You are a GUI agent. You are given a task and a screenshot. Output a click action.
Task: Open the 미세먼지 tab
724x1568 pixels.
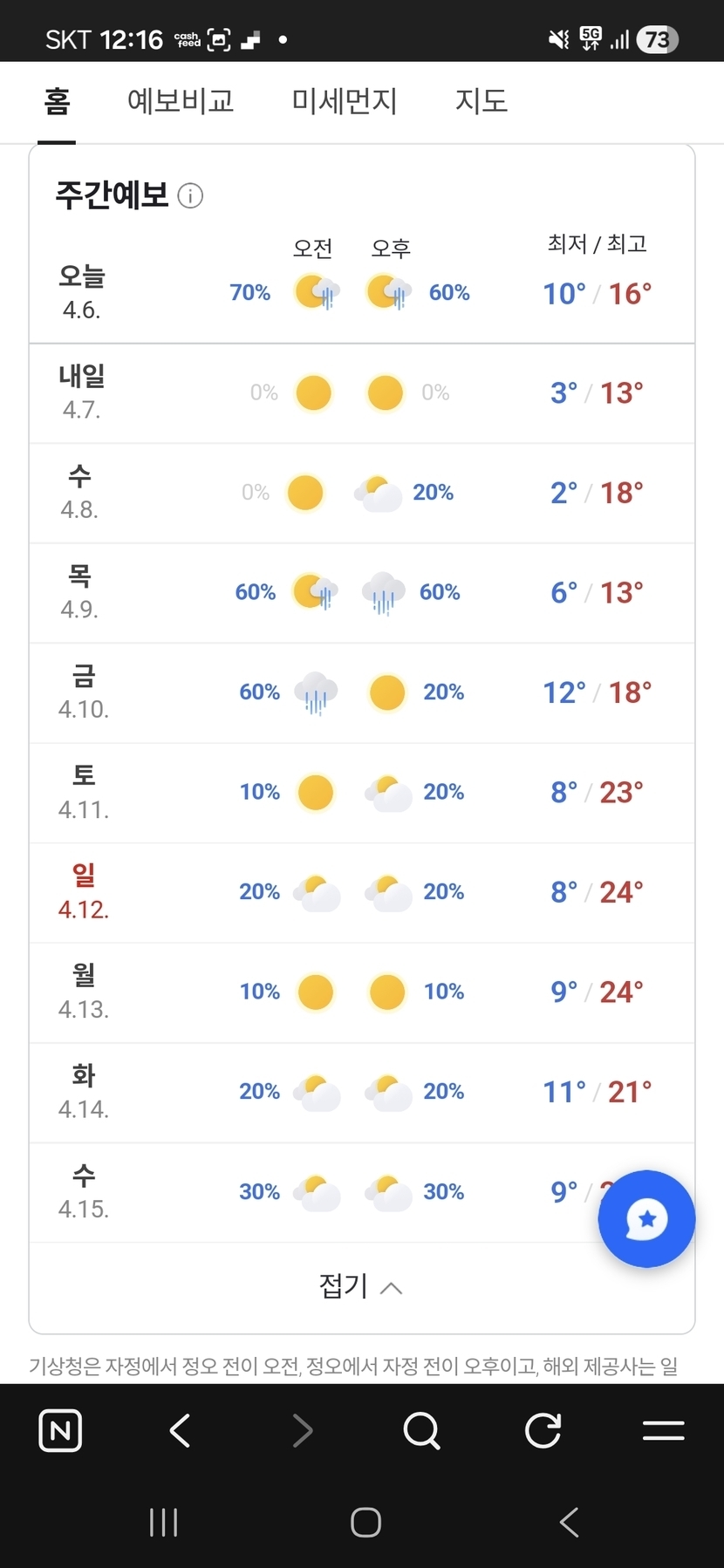pos(345,101)
